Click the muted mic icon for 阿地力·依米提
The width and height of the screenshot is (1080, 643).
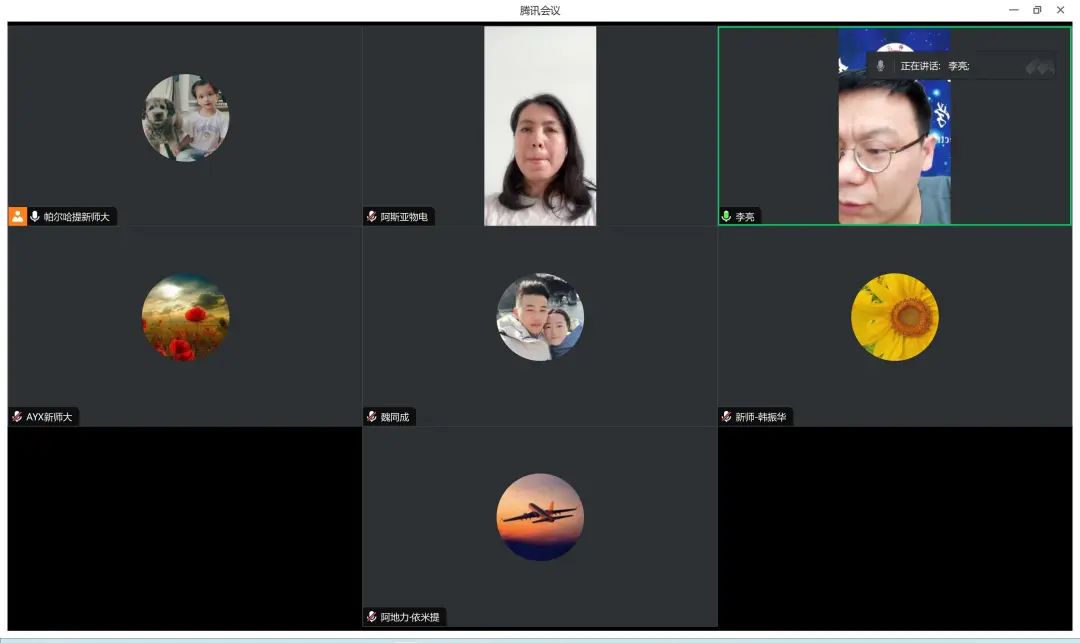(372, 617)
